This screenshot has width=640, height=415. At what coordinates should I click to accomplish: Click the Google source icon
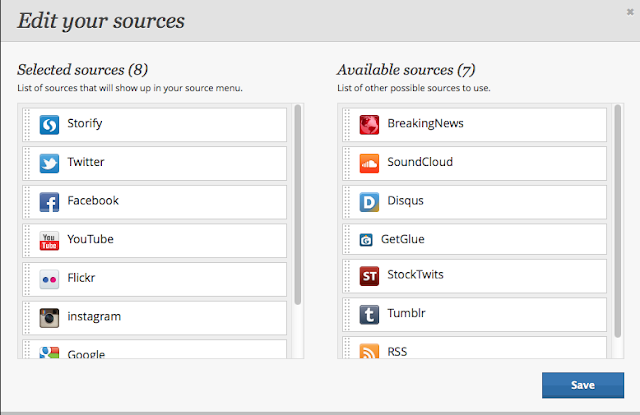click(x=49, y=353)
